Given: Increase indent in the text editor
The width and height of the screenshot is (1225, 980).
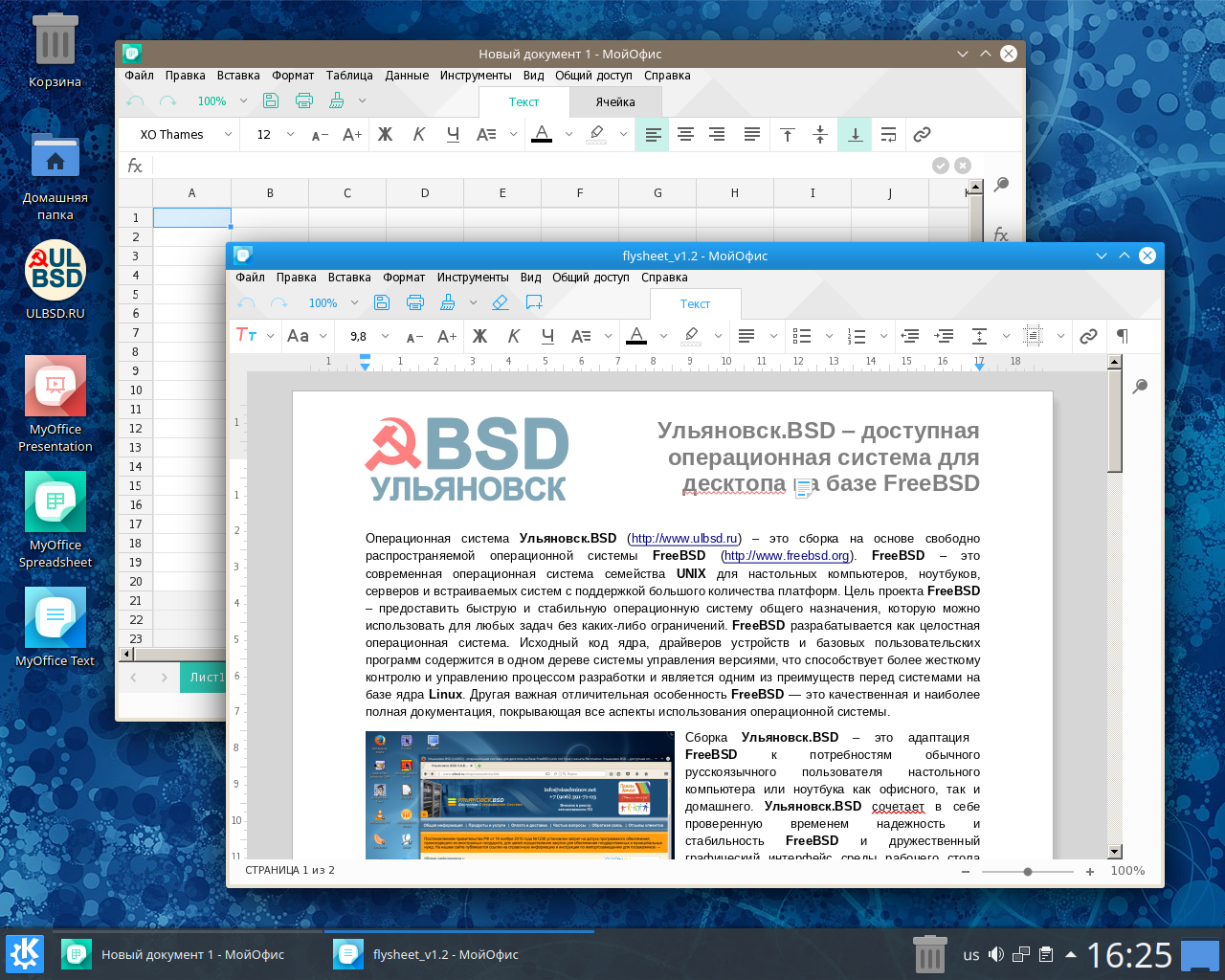Looking at the screenshot, I should tap(945, 336).
